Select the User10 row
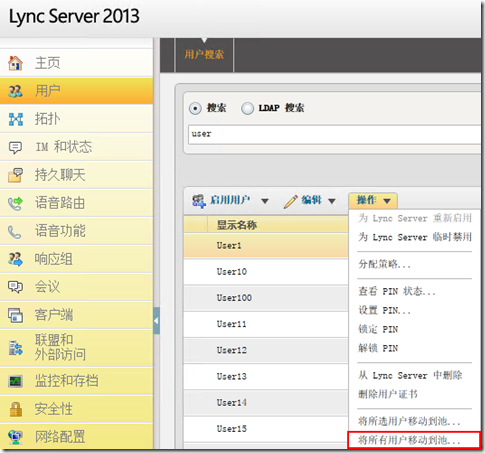Screen dimensions: 485x453 coord(266,272)
